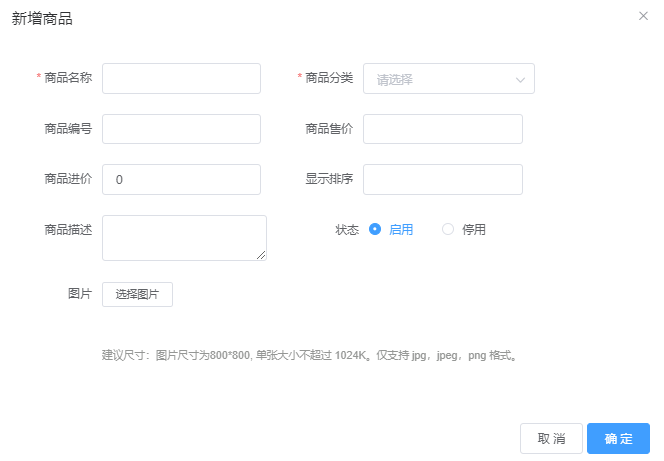This screenshot has height=461, width=664.
Task: Click the 商品分类 required field label
Action: (x=329, y=78)
